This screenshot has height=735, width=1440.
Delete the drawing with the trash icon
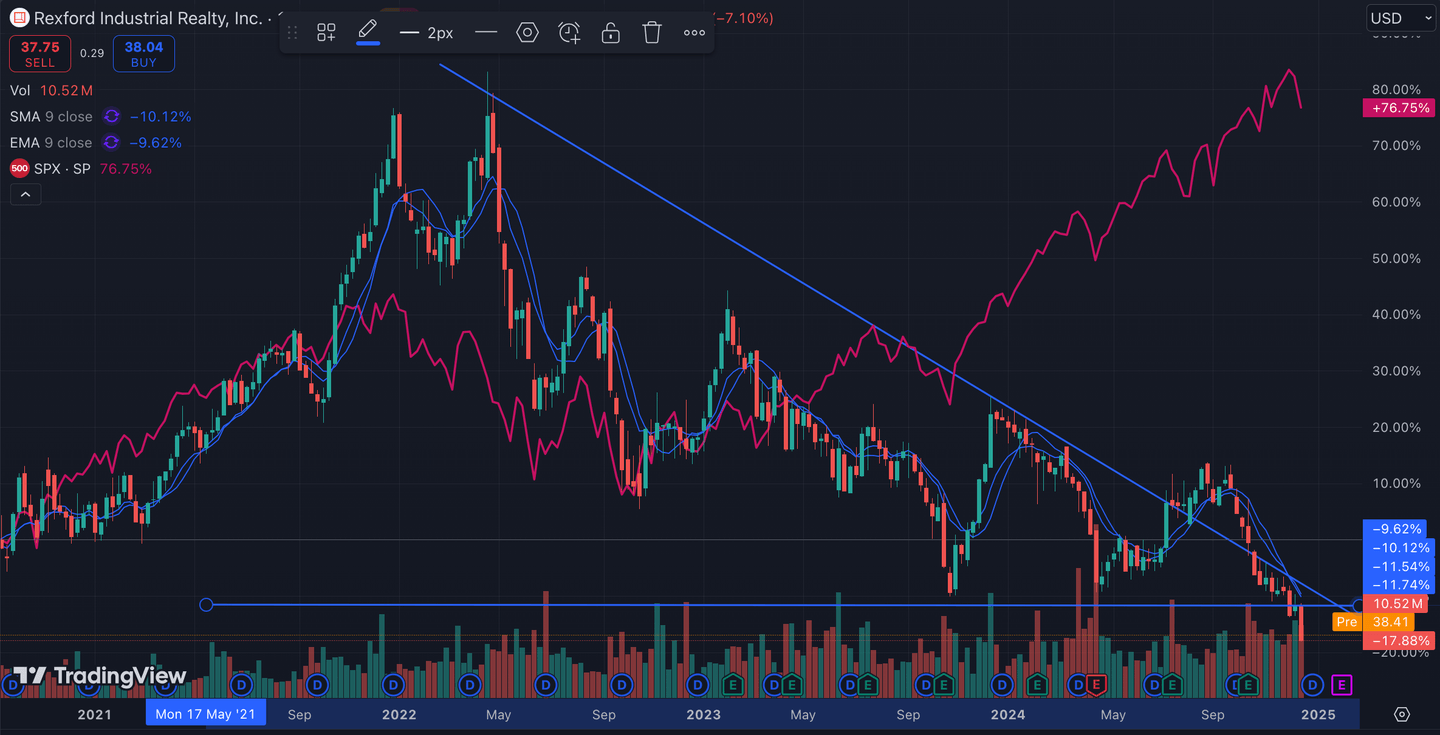point(652,33)
